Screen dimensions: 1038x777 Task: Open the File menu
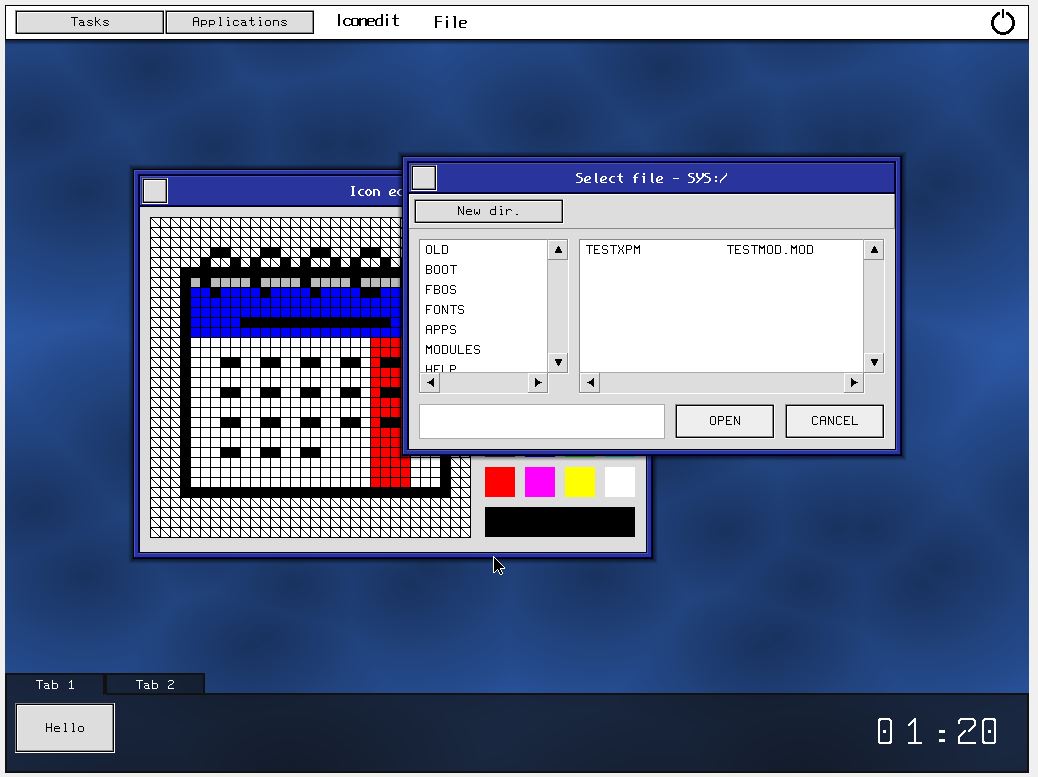click(x=450, y=22)
